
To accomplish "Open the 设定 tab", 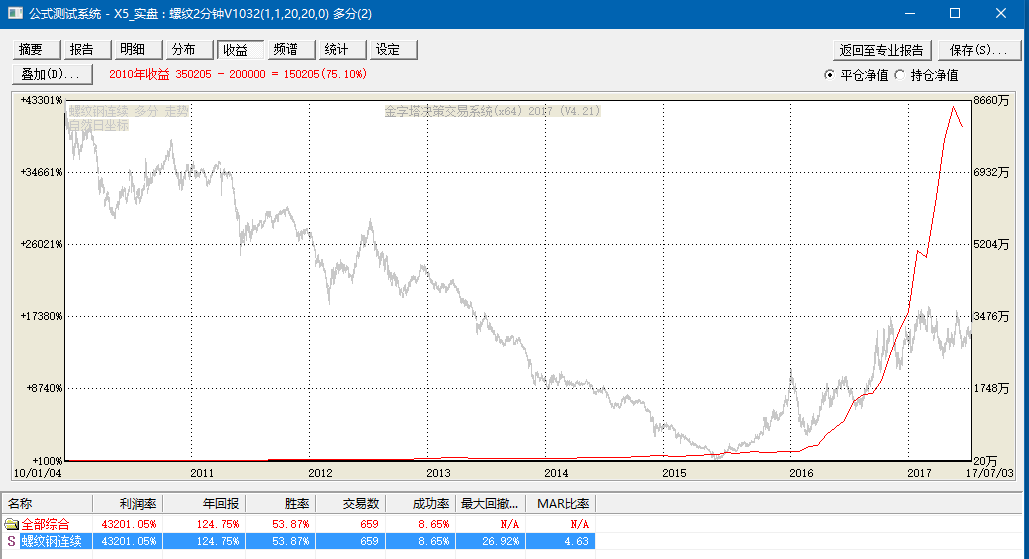I will 394,50.
